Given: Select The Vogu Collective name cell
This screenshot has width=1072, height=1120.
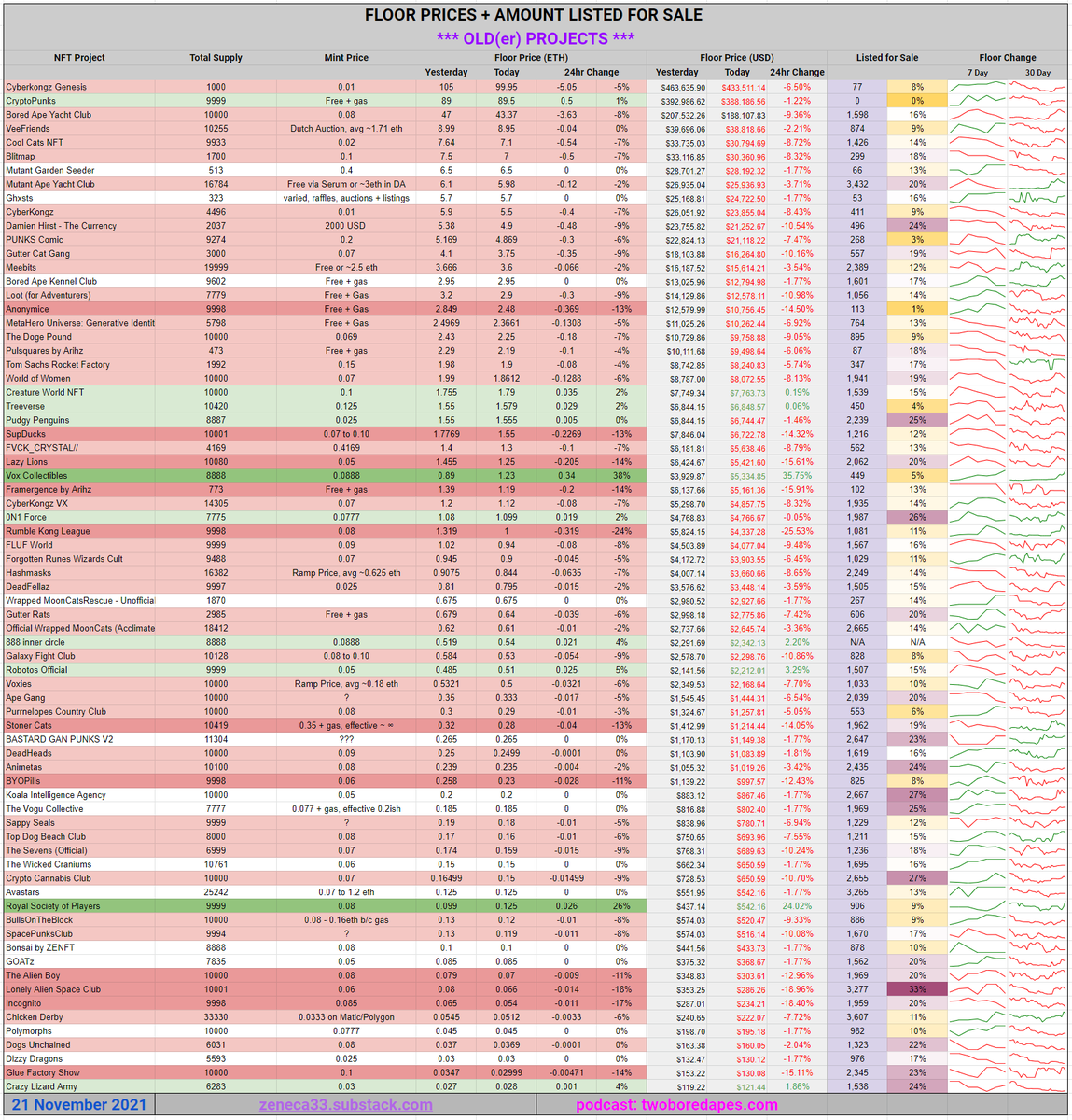Looking at the screenshot, I should point(45,809).
